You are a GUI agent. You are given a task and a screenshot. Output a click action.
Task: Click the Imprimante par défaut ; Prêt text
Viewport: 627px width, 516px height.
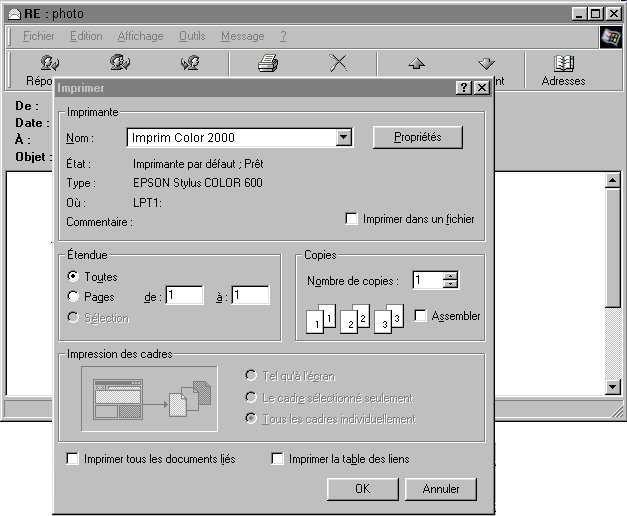198,164
